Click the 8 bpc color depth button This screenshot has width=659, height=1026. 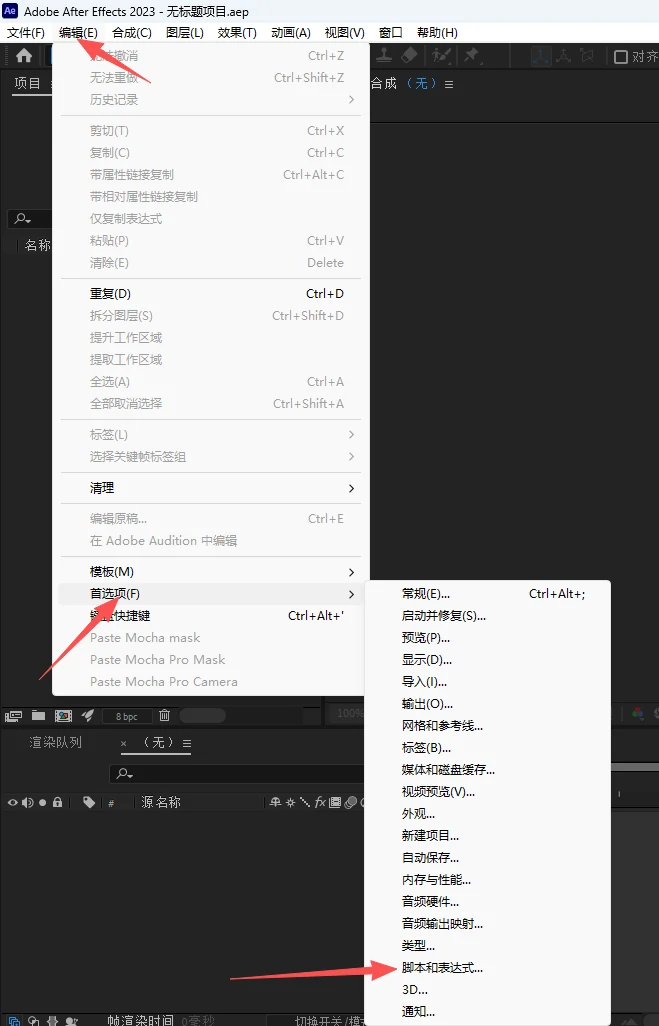pyautogui.click(x=127, y=716)
